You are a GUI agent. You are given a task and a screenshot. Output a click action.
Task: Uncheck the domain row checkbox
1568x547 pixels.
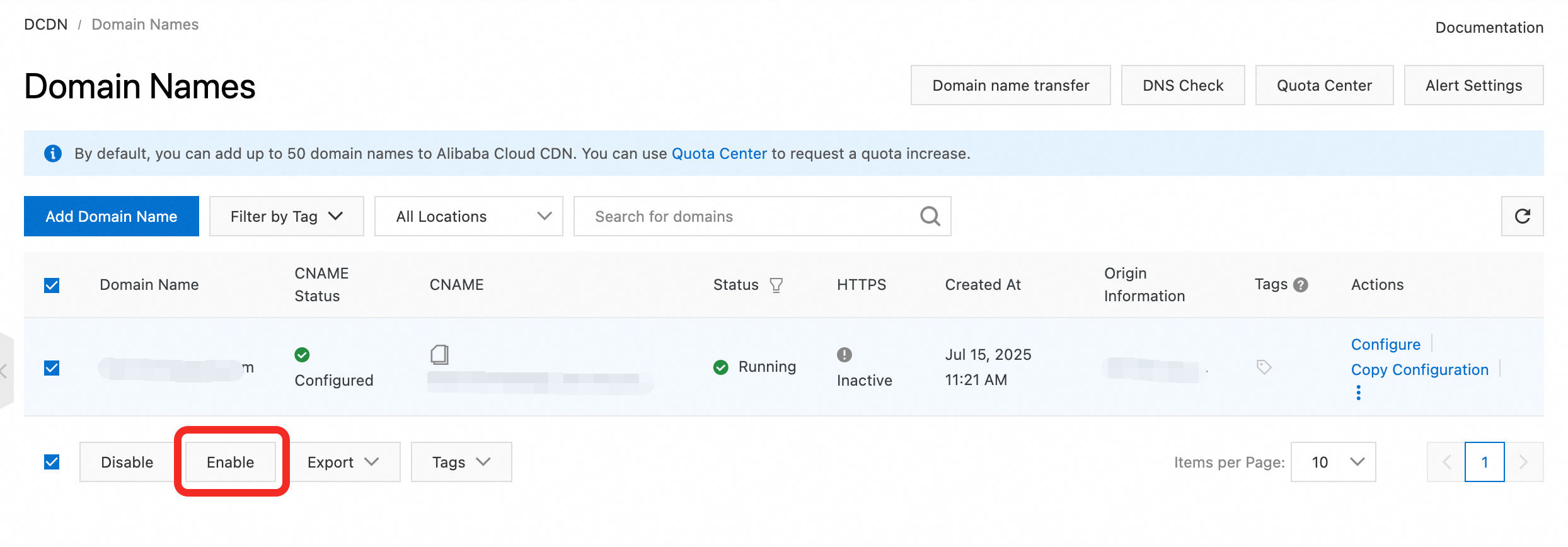[x=52, y=367]
